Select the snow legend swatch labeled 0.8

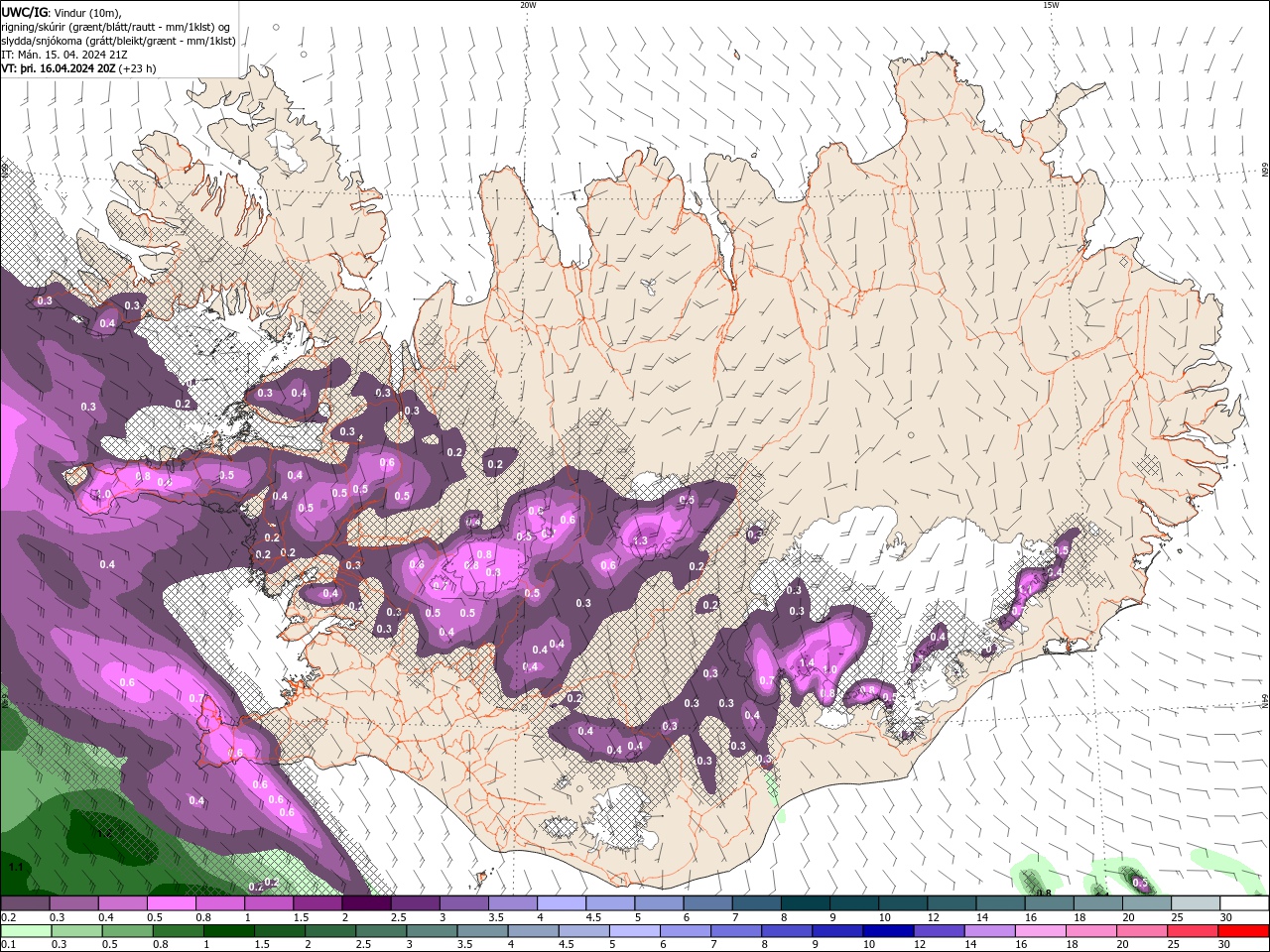pyautogui.click(x=219, y=903)
